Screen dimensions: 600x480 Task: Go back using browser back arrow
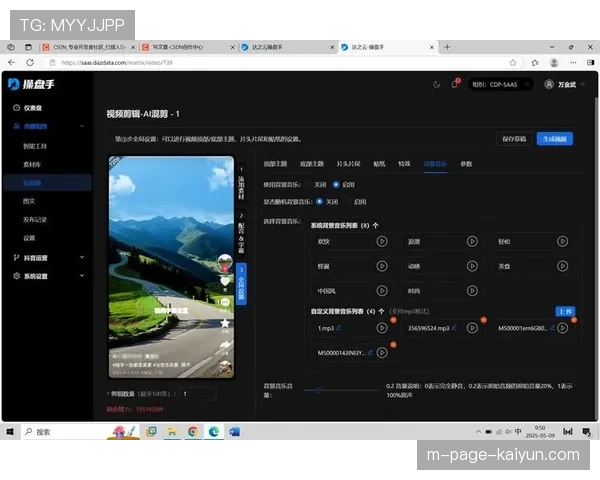point(12,62)
